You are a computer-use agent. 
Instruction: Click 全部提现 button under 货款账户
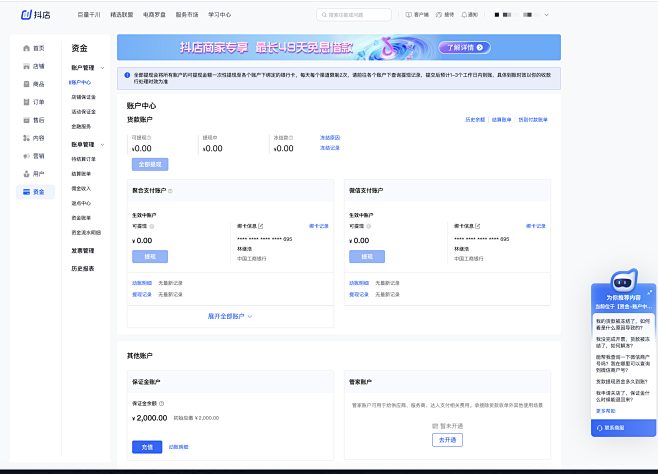click(x=150, y=164)
